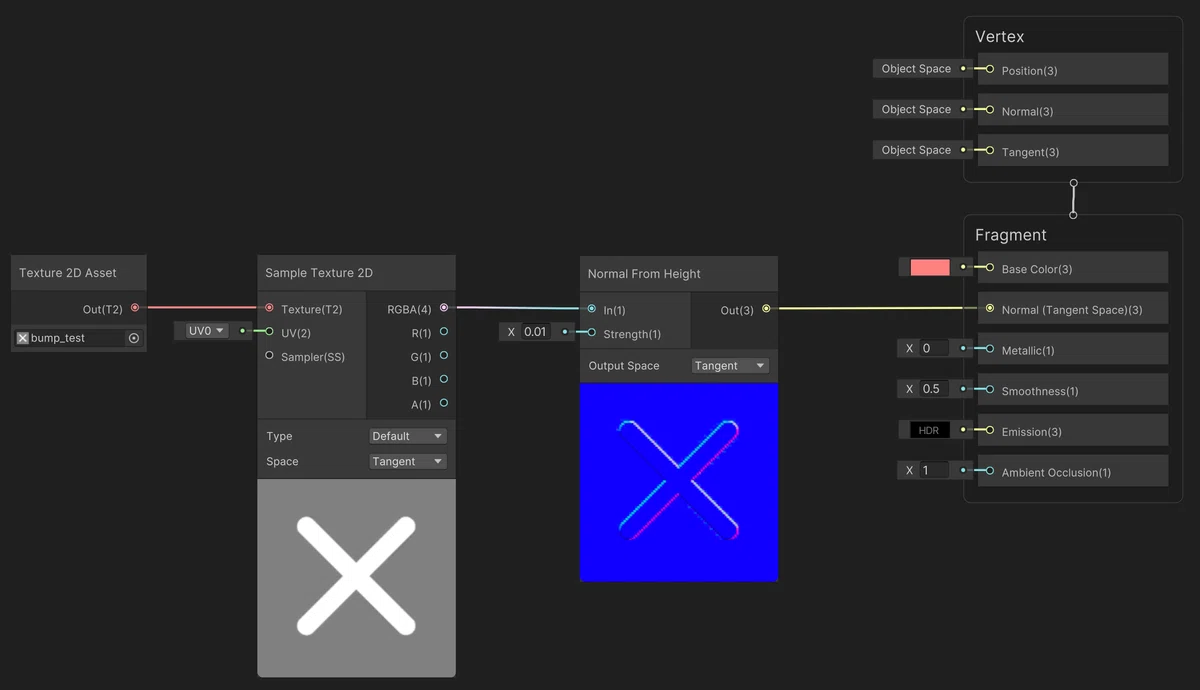This screenshot has width=1200, height=690.
Task: Click Normal From Height Out(3) port
Action: pyautogui.click(x=766, y=309)
